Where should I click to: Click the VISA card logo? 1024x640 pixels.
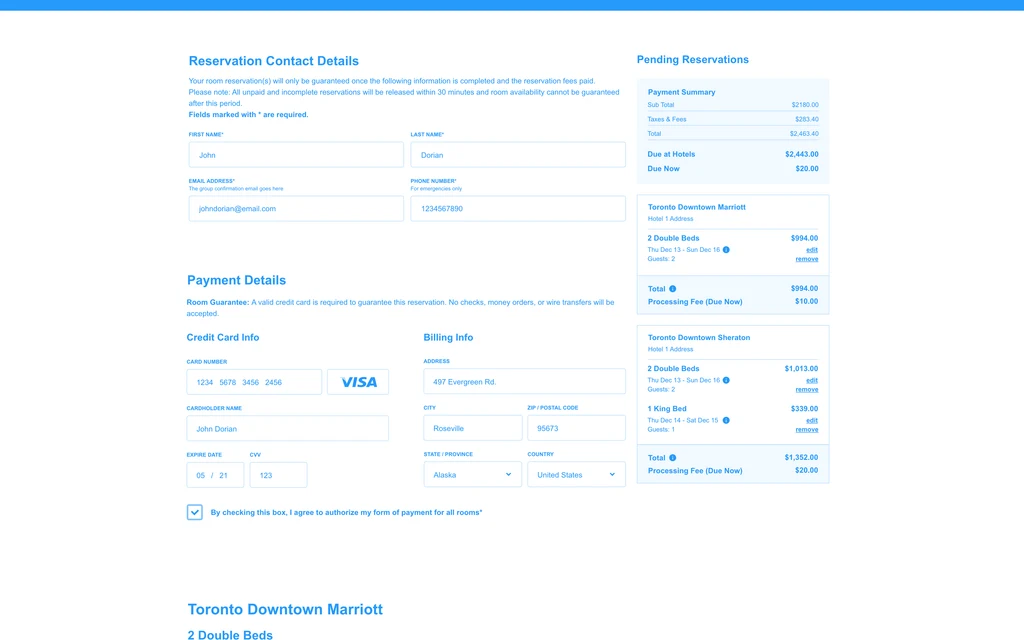coord(358,382)
